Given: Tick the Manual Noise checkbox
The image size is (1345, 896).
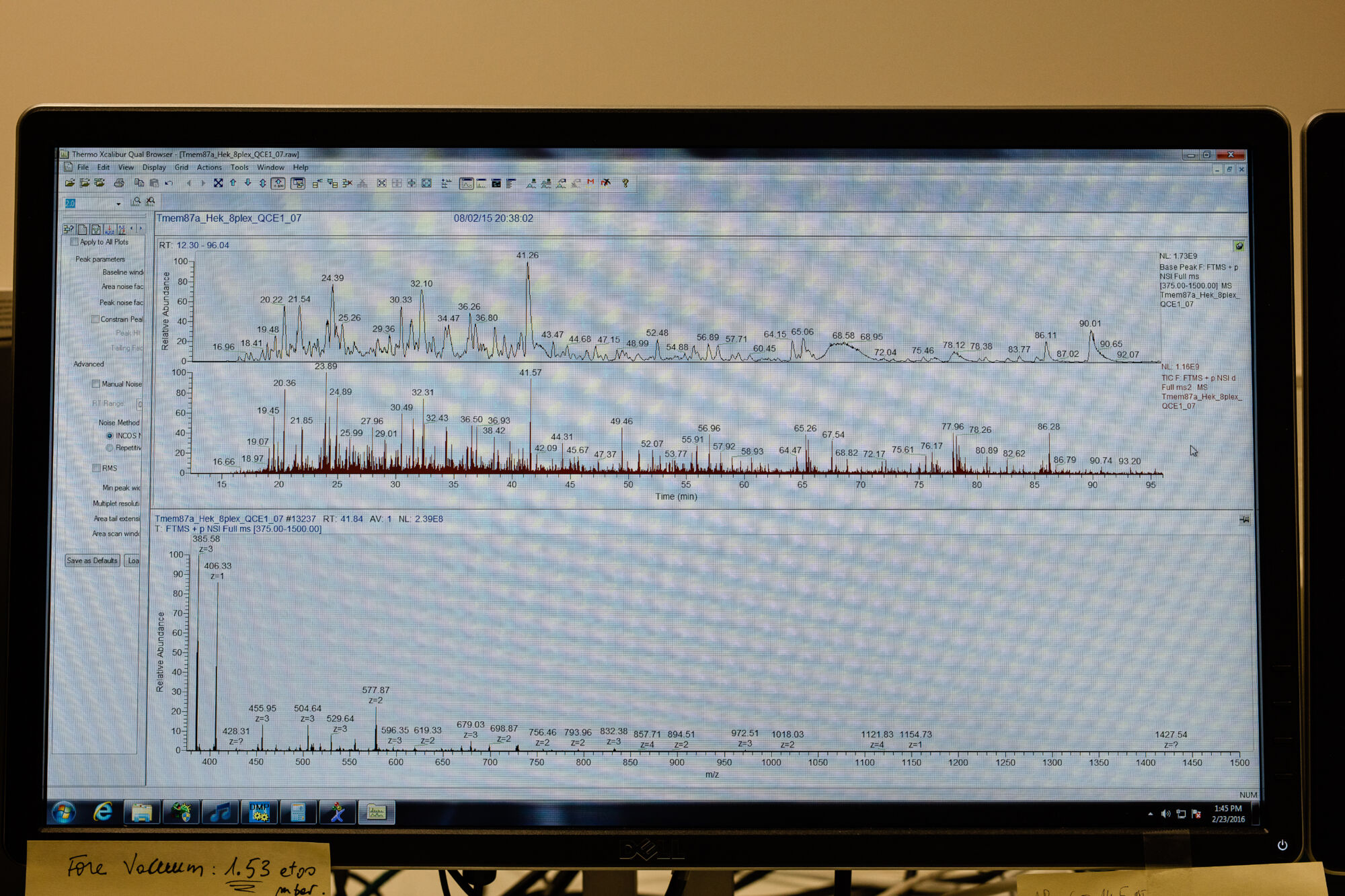Looking at the screenshot, I should click(96, 384).
